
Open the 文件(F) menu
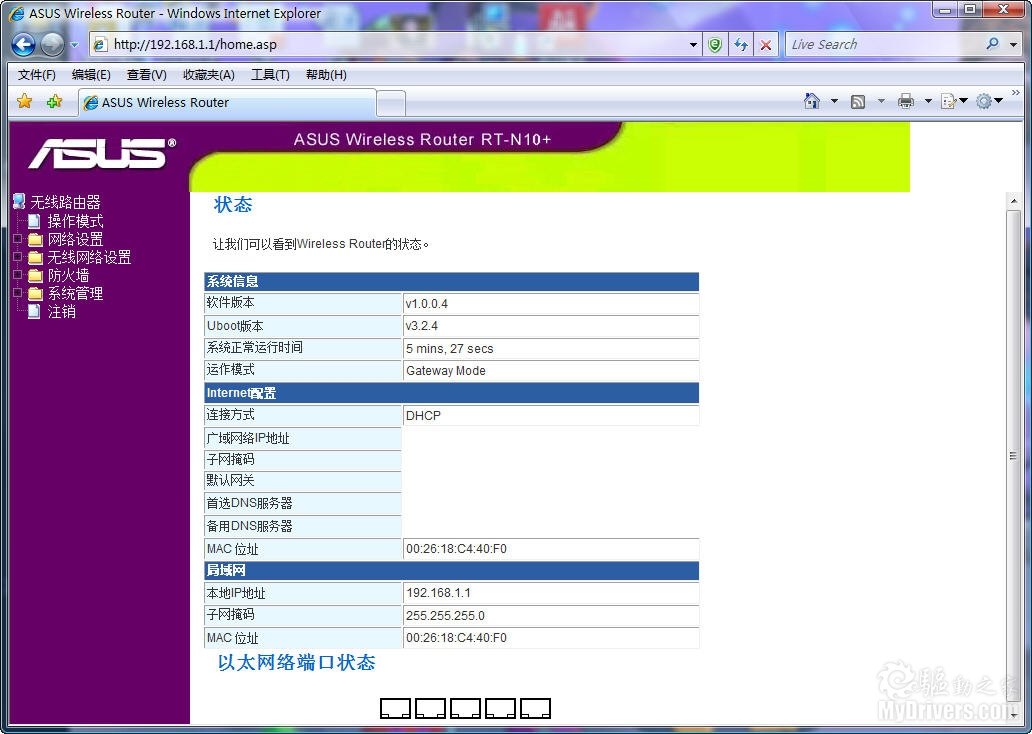(x=37, y=75)
